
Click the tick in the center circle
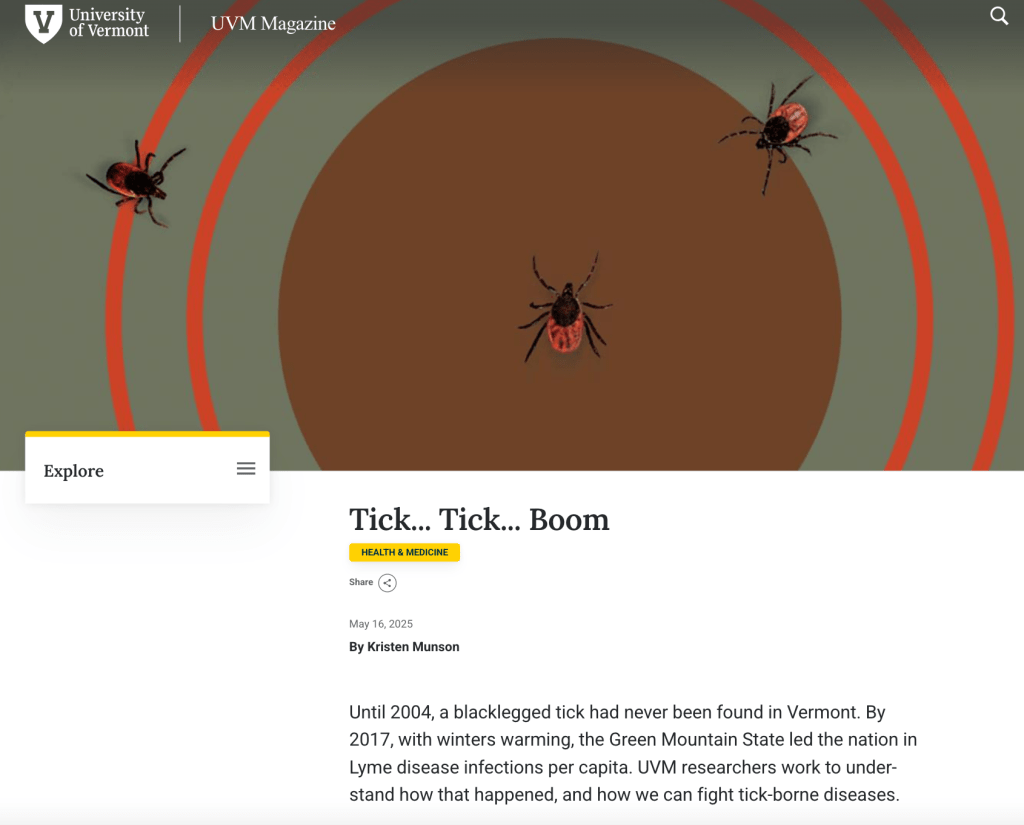click(x=565, y=308)
